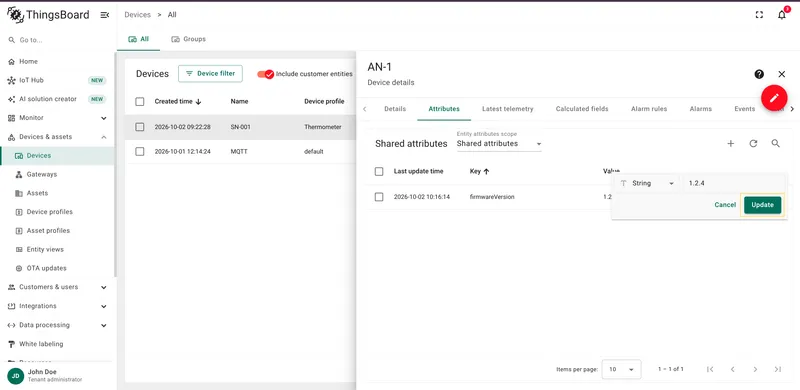Screen dimensions: 800x390
Task: Close the AN-1 device details panel
Action: pos(782,75)
